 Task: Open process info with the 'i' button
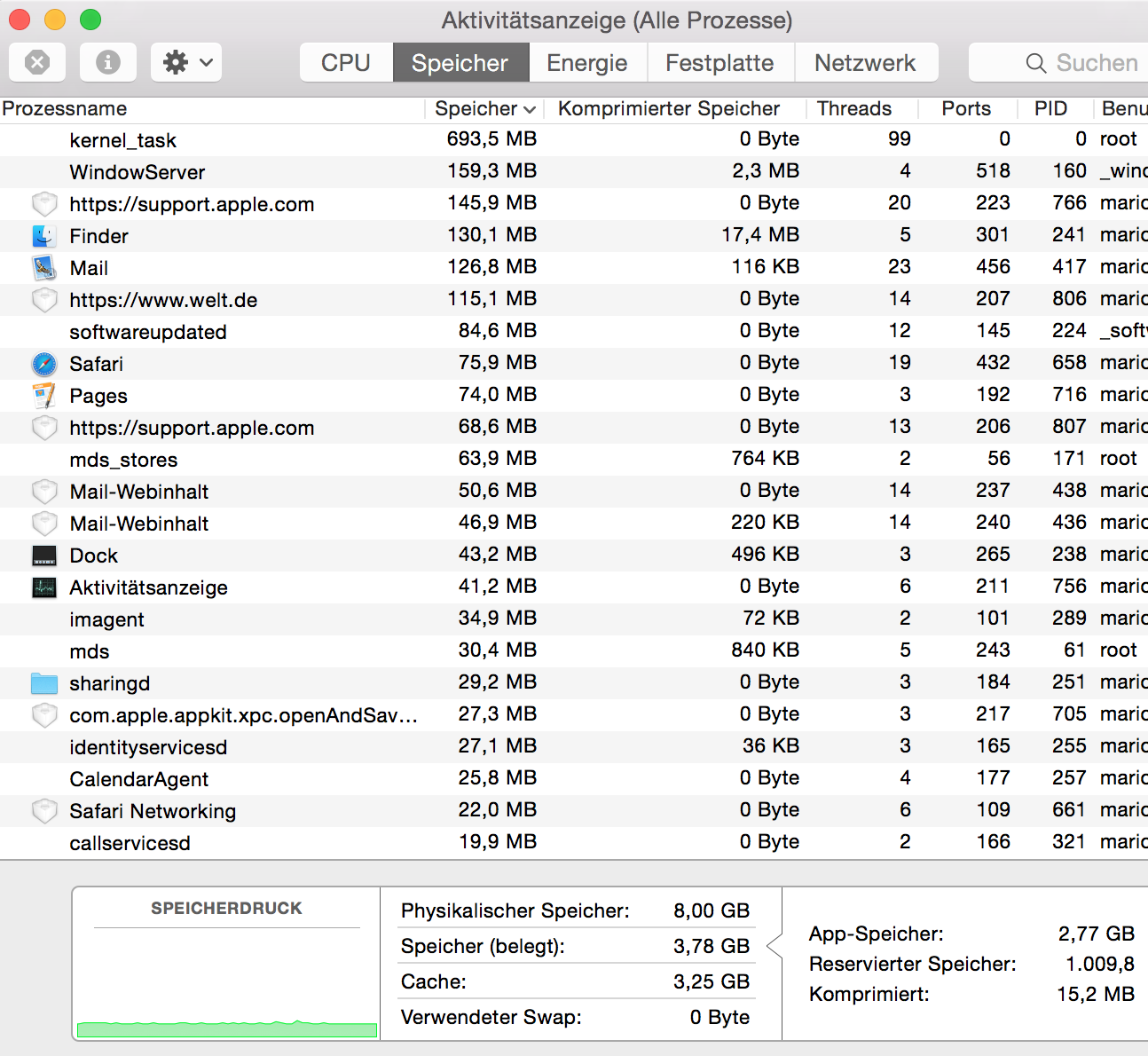tap(108, 62)
